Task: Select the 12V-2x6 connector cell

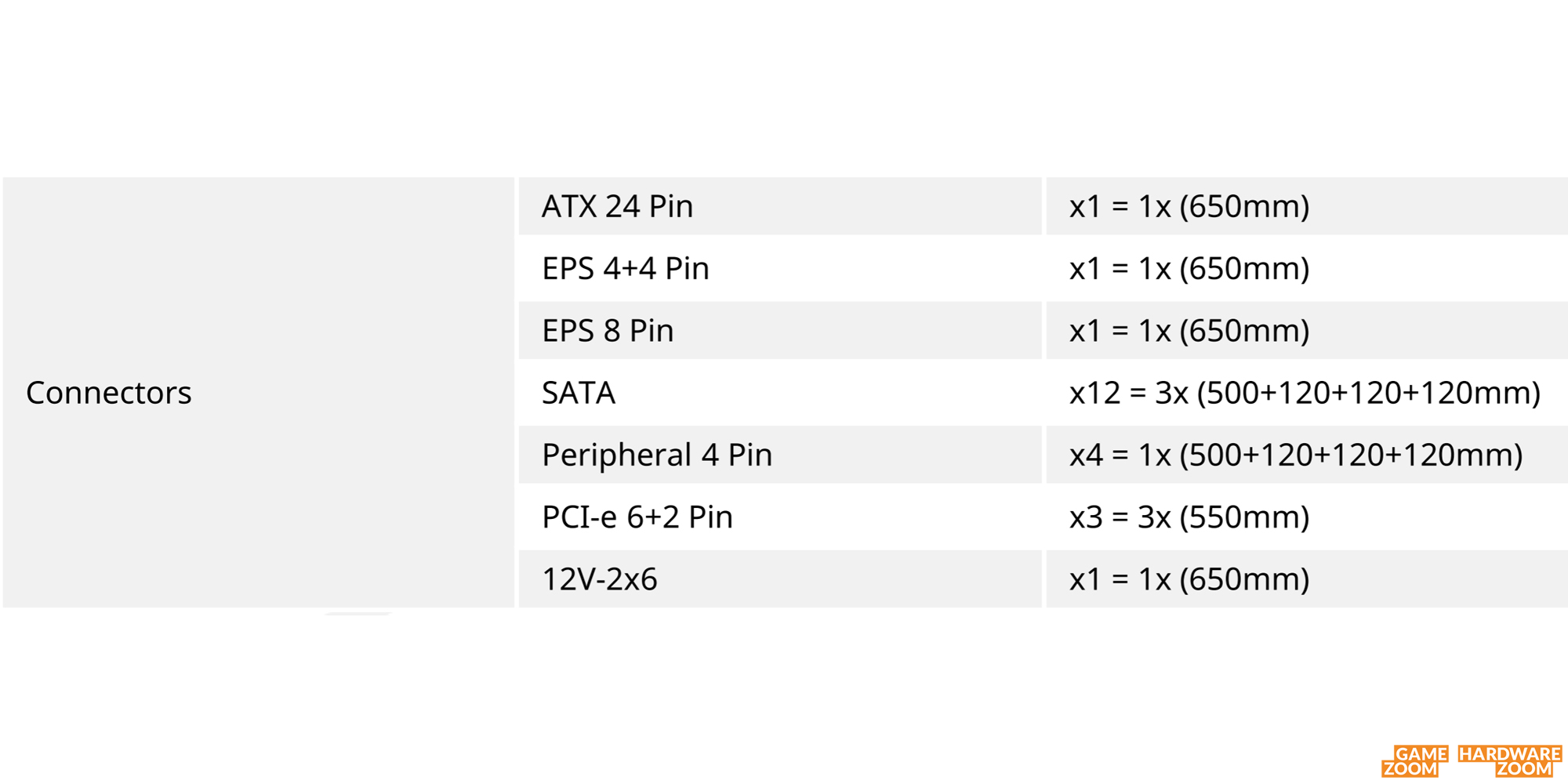Action: (780, 579)
